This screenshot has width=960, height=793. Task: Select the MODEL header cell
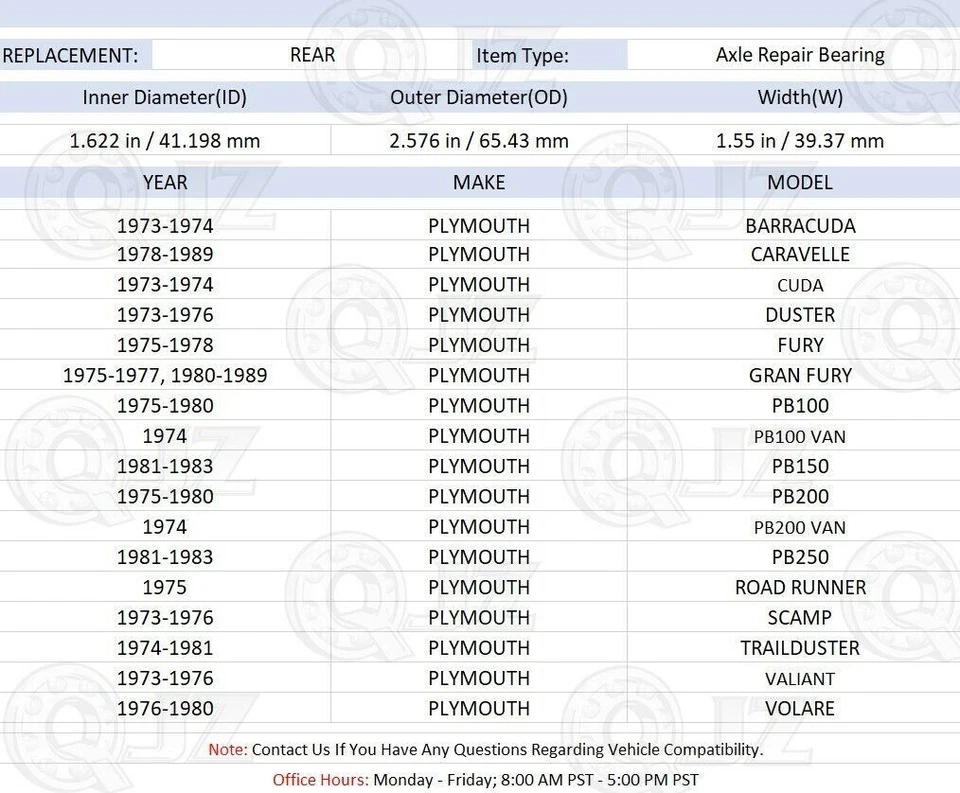(799, 183)
